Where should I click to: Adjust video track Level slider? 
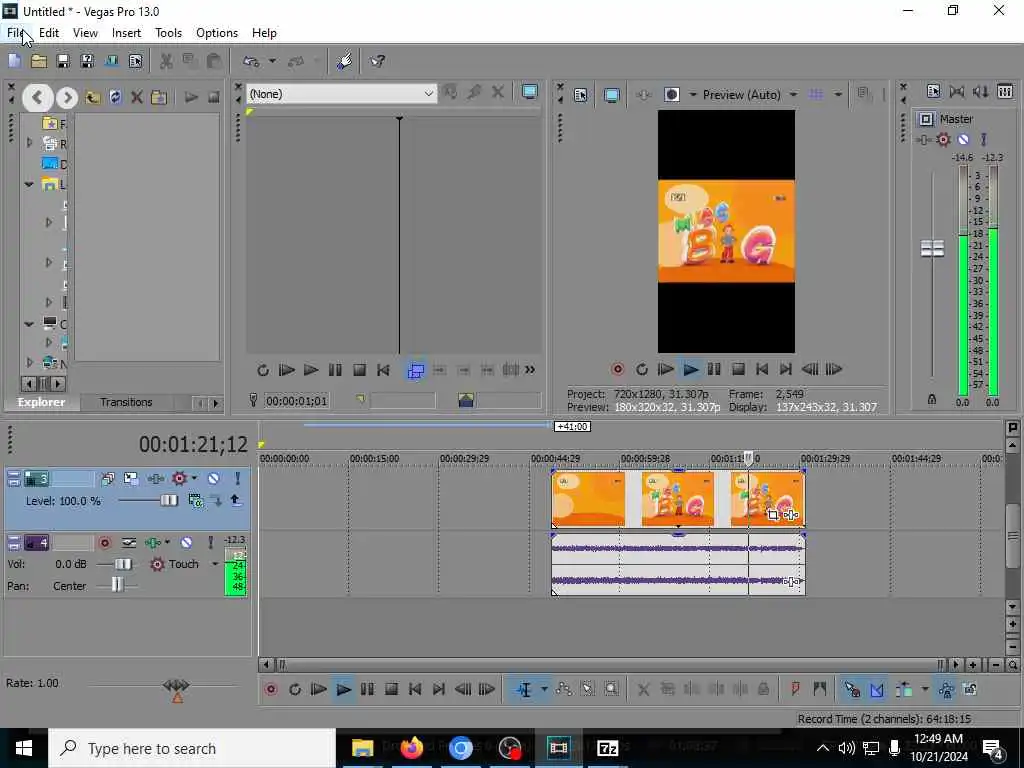click(168, 501)
